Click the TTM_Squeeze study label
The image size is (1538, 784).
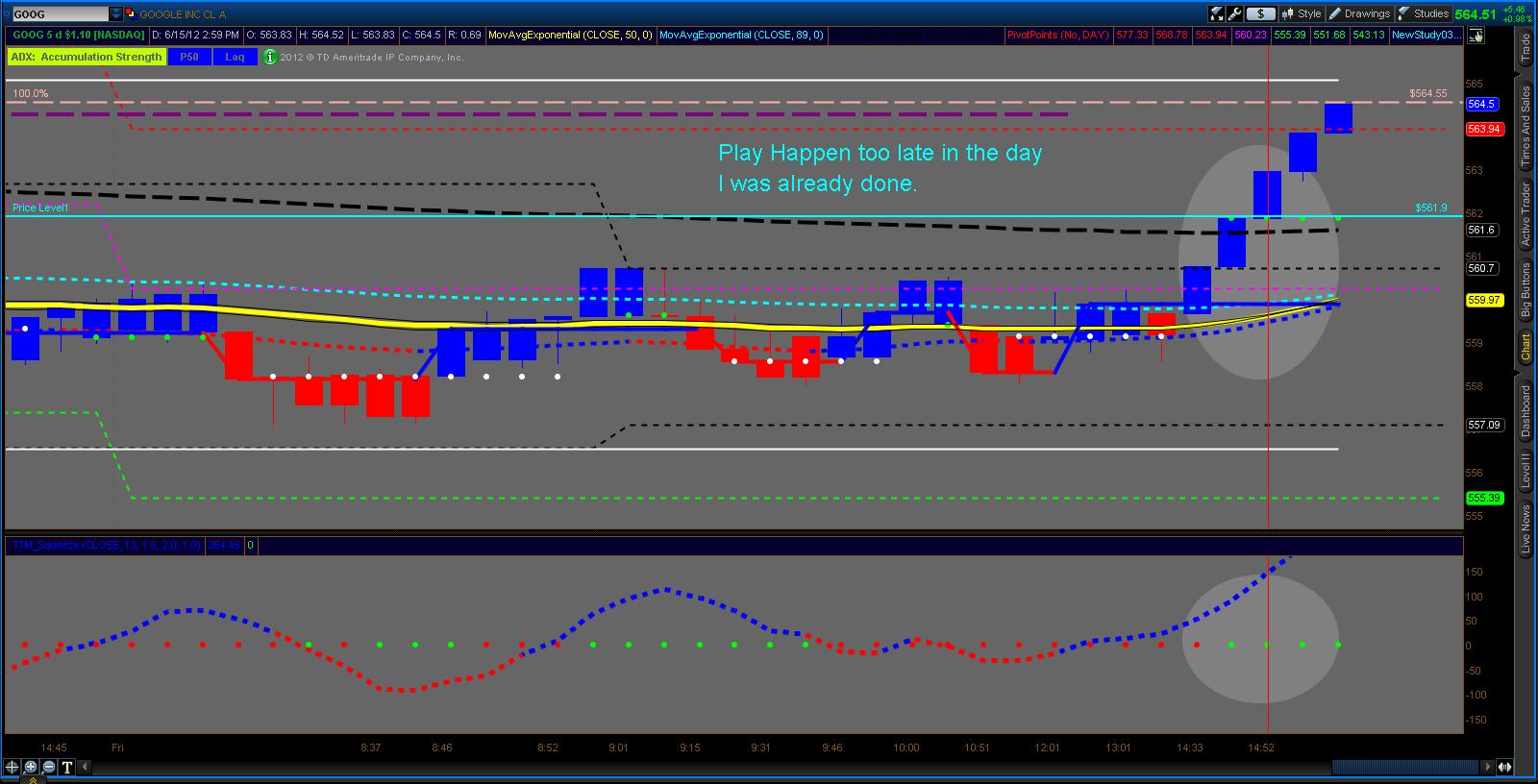pyautogui.click(x=106, y=545)
